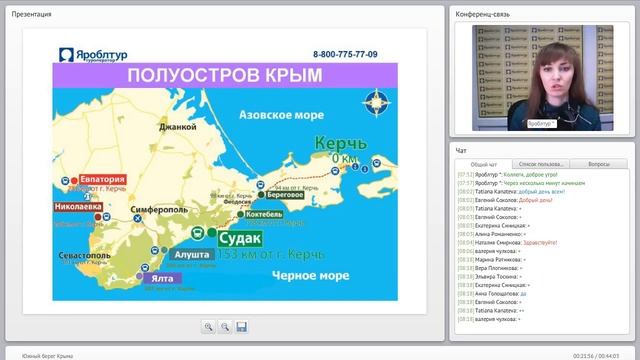Click the Керчь city name on map
640x360 pixels.
click(x=341, y=144)
